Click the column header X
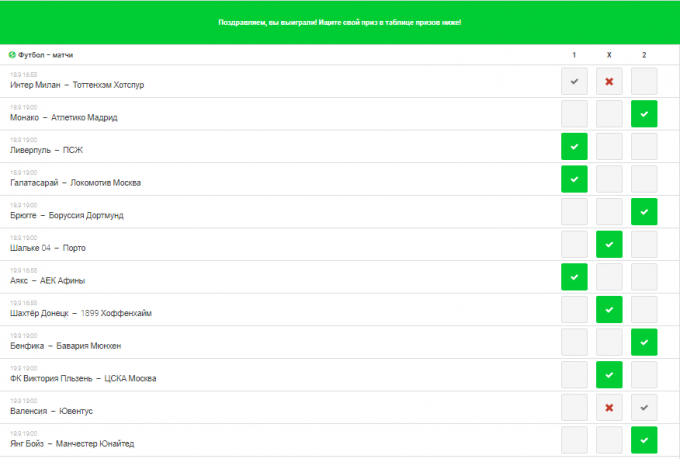The width and height of the screenshot is (680, 459). point(609,55)
